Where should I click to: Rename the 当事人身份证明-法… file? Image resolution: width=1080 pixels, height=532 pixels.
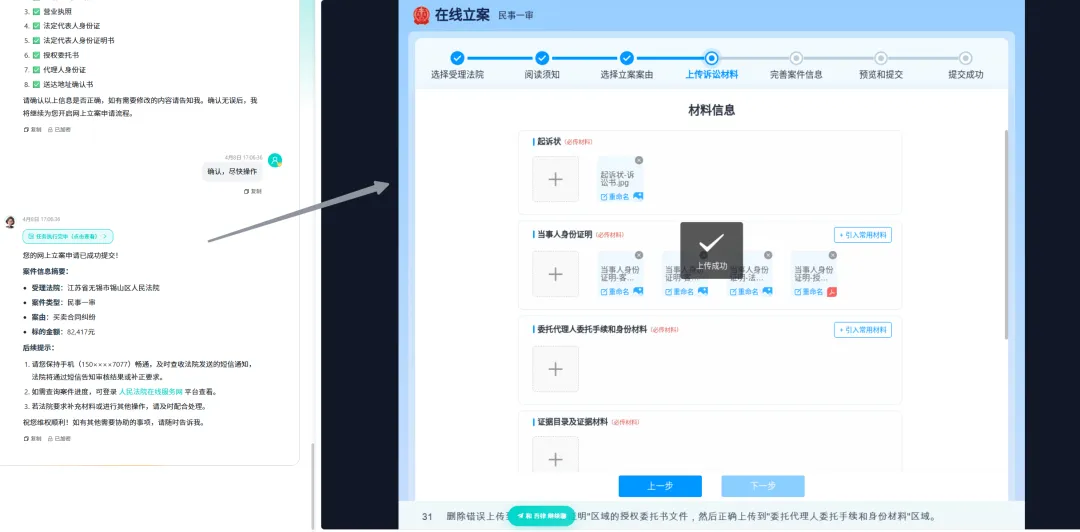pyautogui.click(x=745, y=291)
